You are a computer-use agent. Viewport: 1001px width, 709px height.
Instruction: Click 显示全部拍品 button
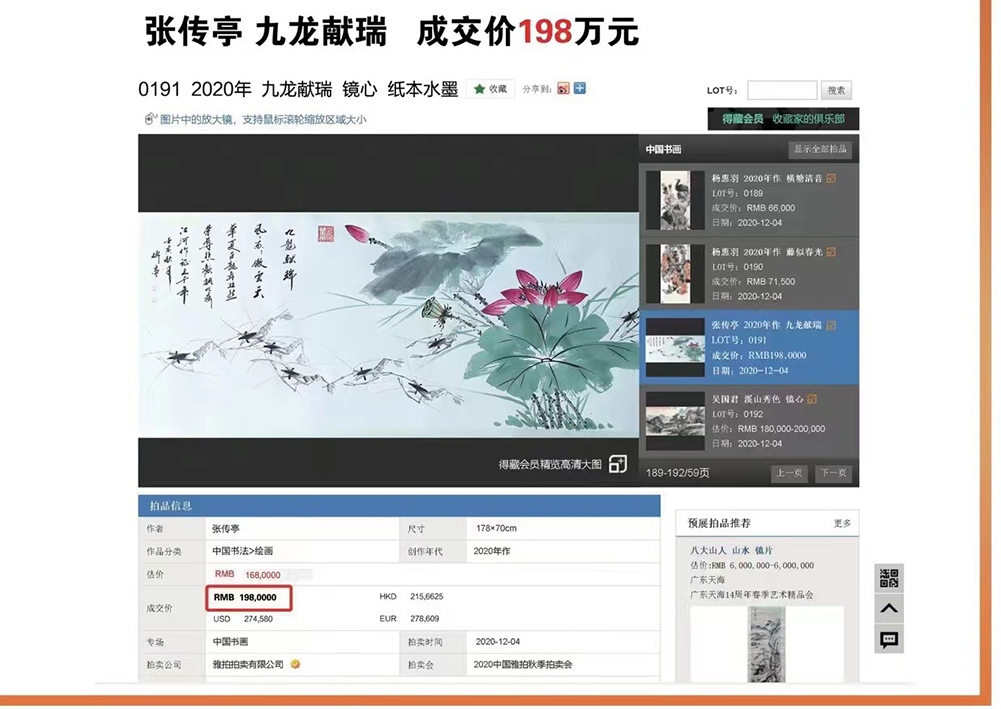[x=820, y=149]
